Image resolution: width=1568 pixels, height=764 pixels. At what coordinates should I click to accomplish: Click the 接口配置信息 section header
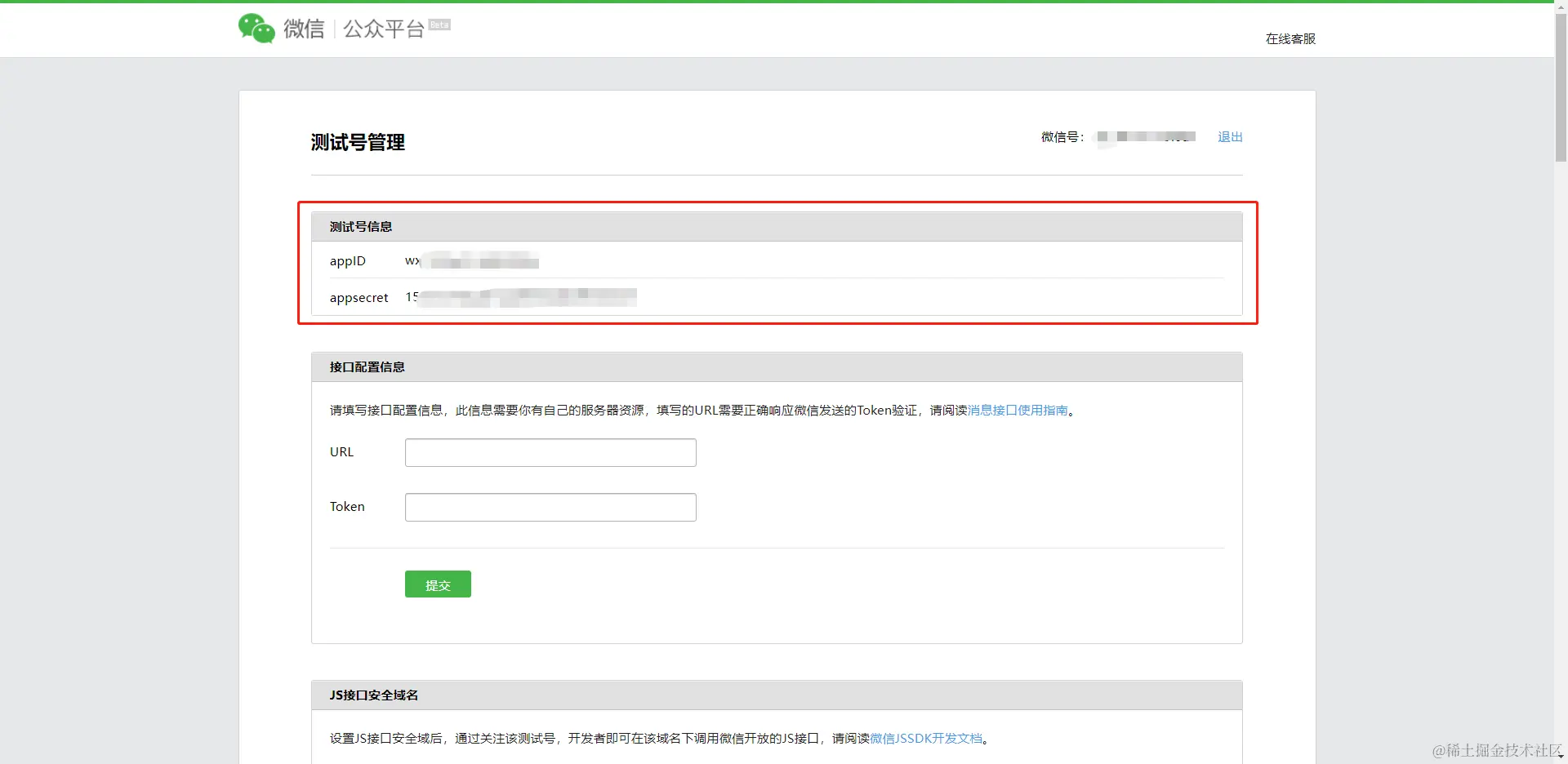366,366
